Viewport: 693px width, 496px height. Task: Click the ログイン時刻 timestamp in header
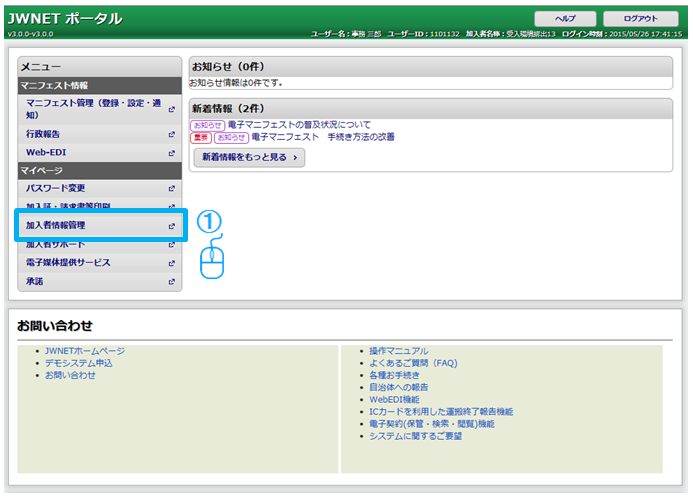622,34
